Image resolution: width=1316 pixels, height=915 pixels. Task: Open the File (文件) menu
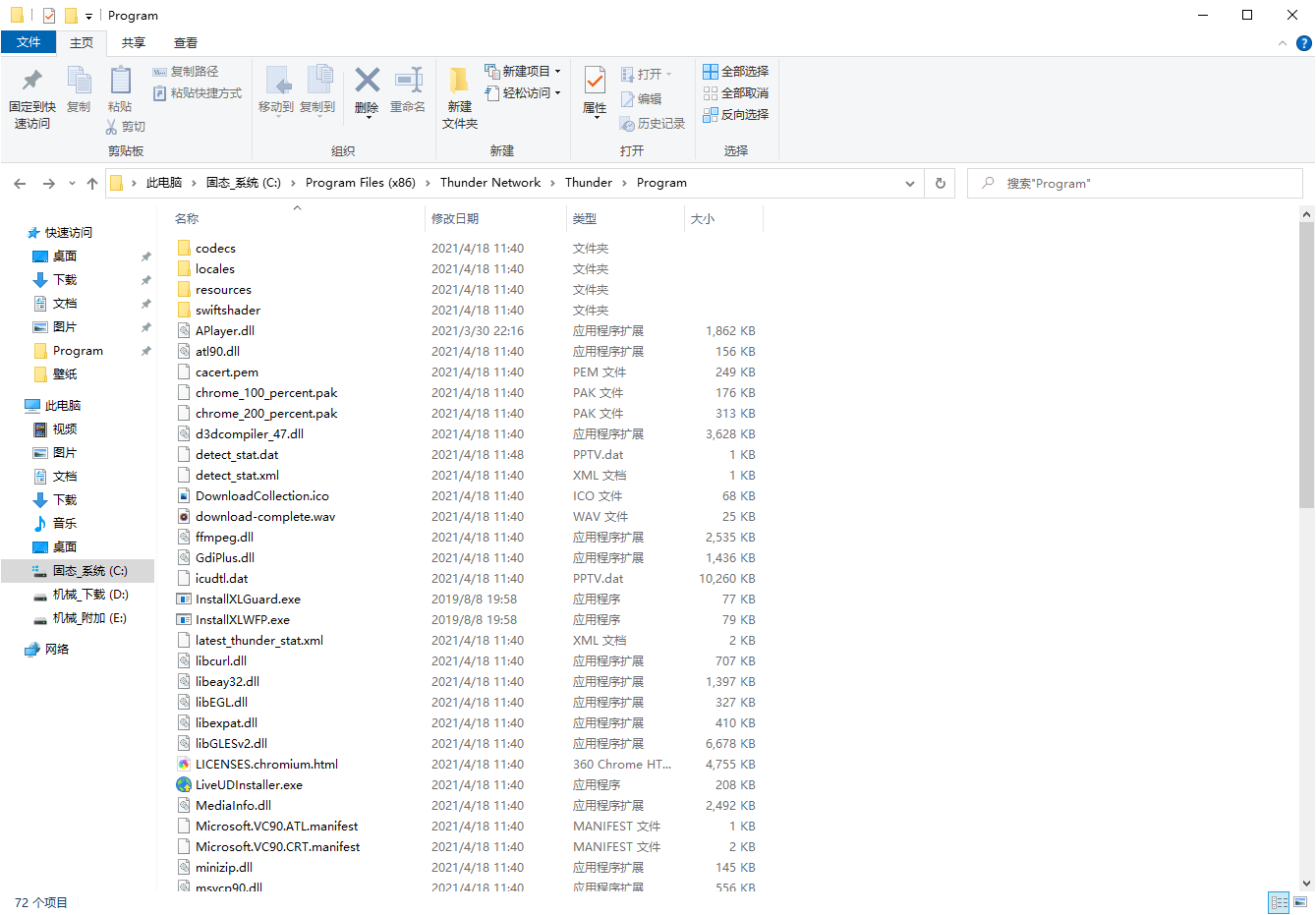click(29, 42)
